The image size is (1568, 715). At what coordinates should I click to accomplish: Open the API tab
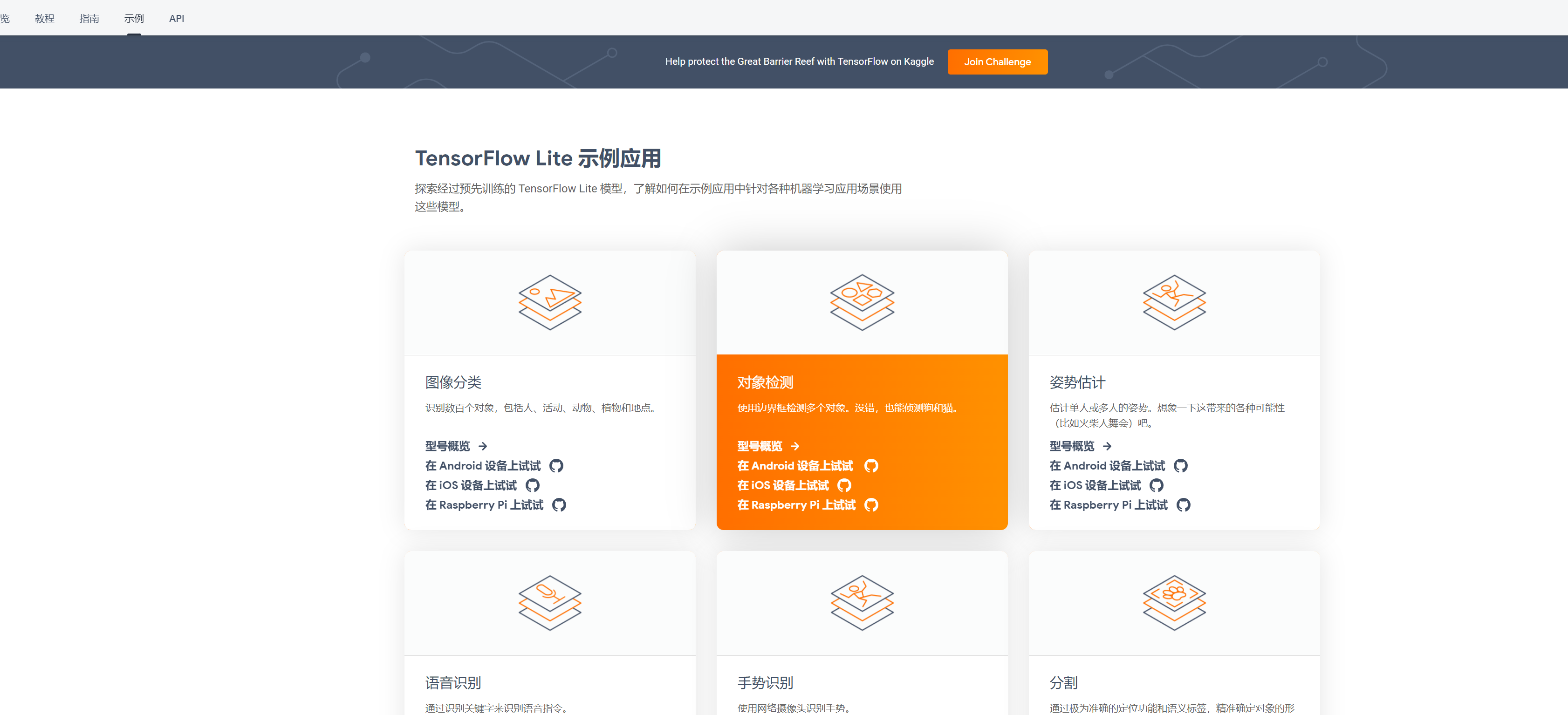(x=177, y=18)
